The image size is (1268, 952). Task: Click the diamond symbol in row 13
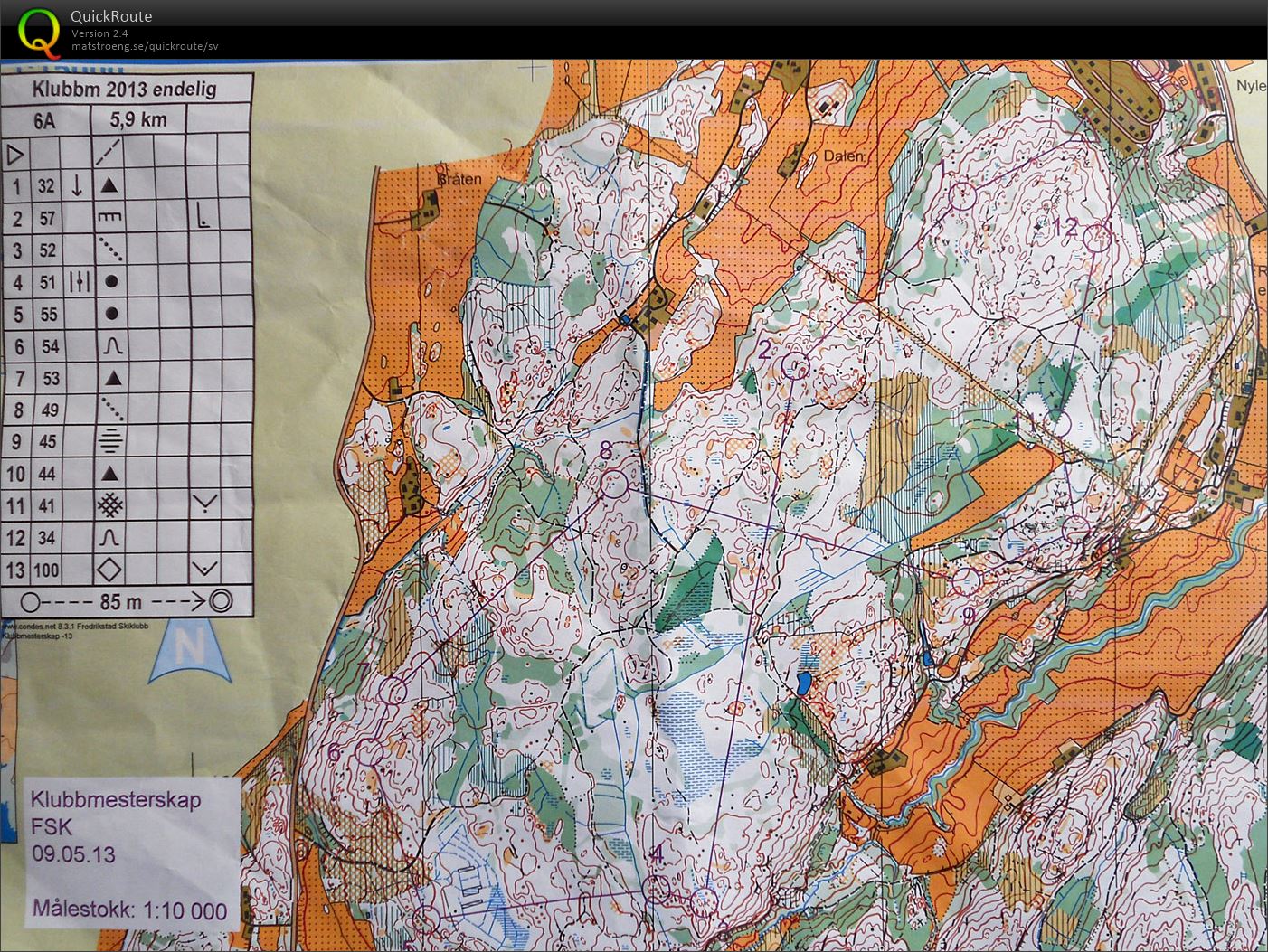click(109, 570)
